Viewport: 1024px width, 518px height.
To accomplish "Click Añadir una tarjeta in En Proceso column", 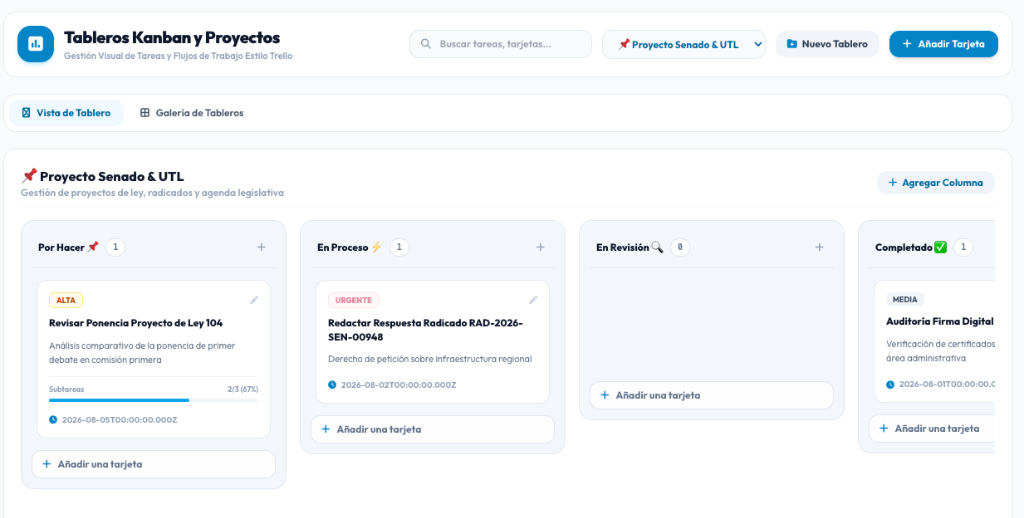I will click(432, 429).
